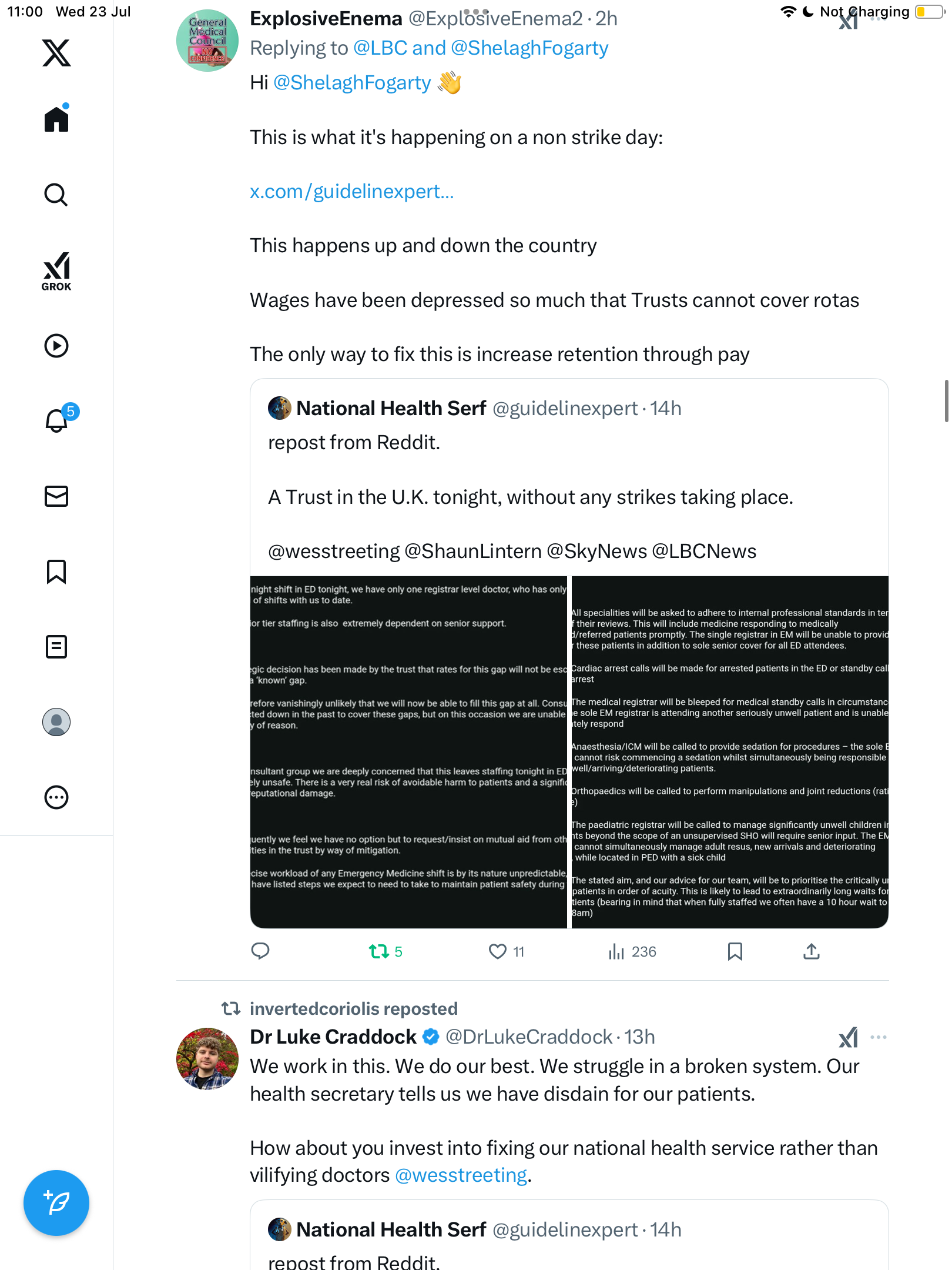Compose a new post with the blue button
Viewport: 952px width, 1270px height.
(x=56, y=1203)
